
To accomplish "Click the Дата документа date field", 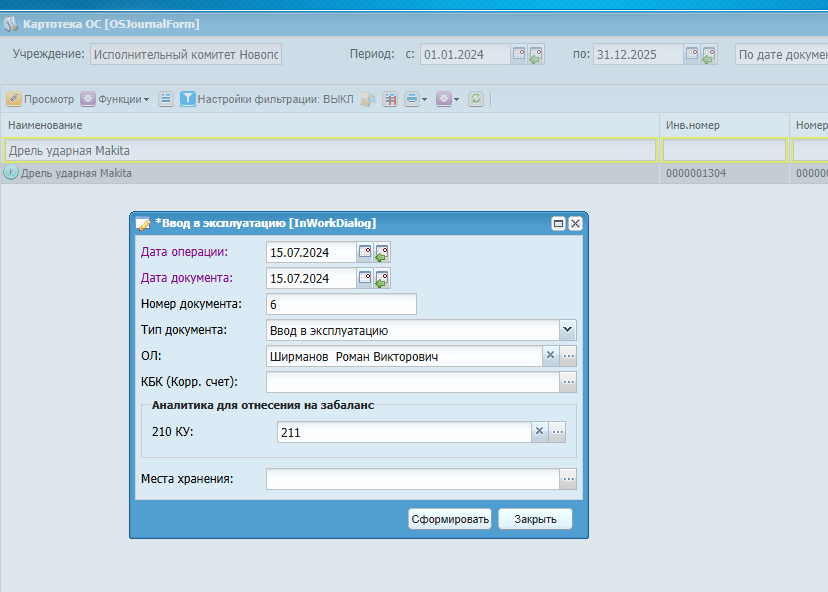I will (x=311, y=278).
